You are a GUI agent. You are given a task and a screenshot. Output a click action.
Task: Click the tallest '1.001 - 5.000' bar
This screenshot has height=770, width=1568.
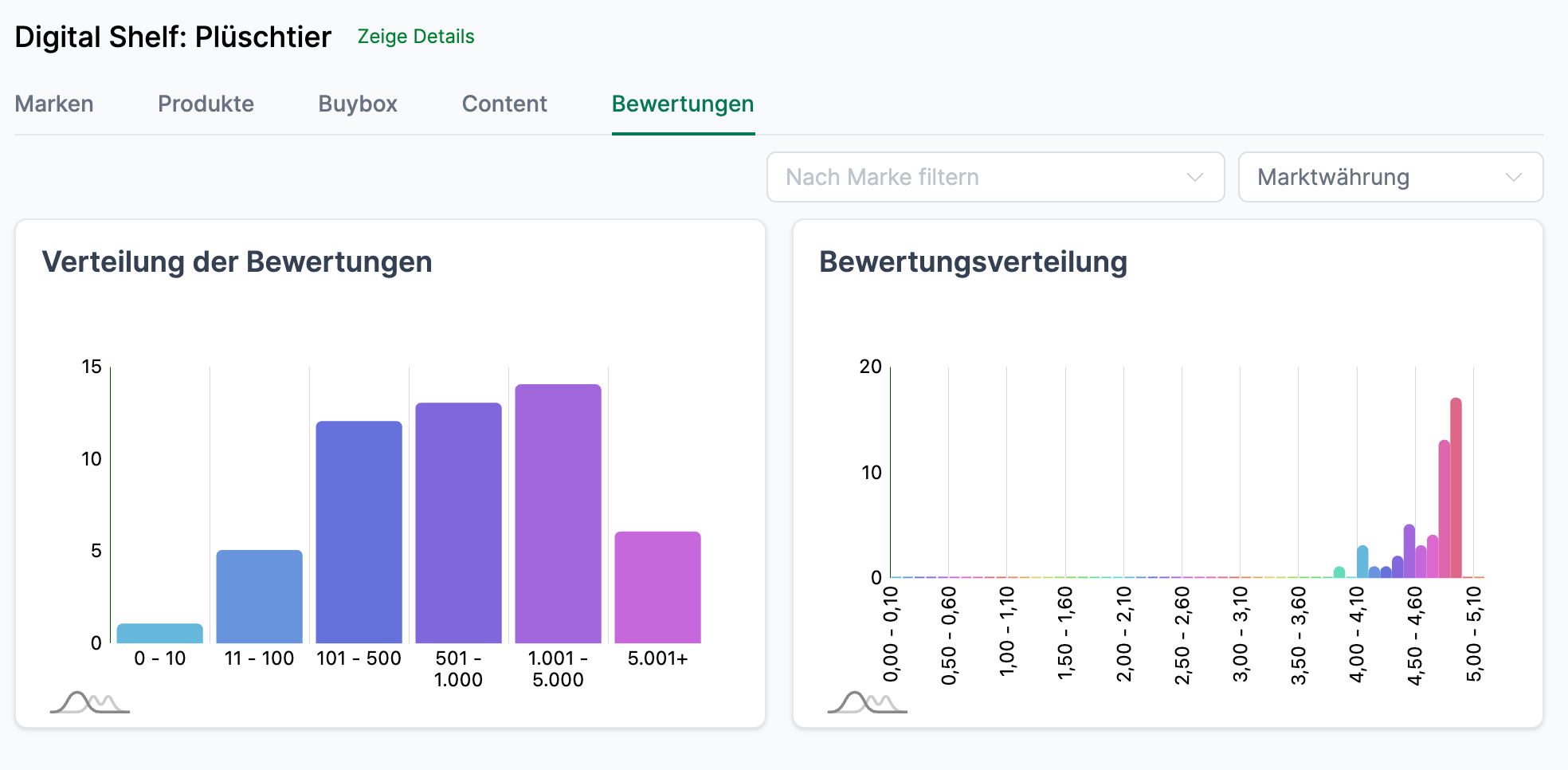point(558,510)
